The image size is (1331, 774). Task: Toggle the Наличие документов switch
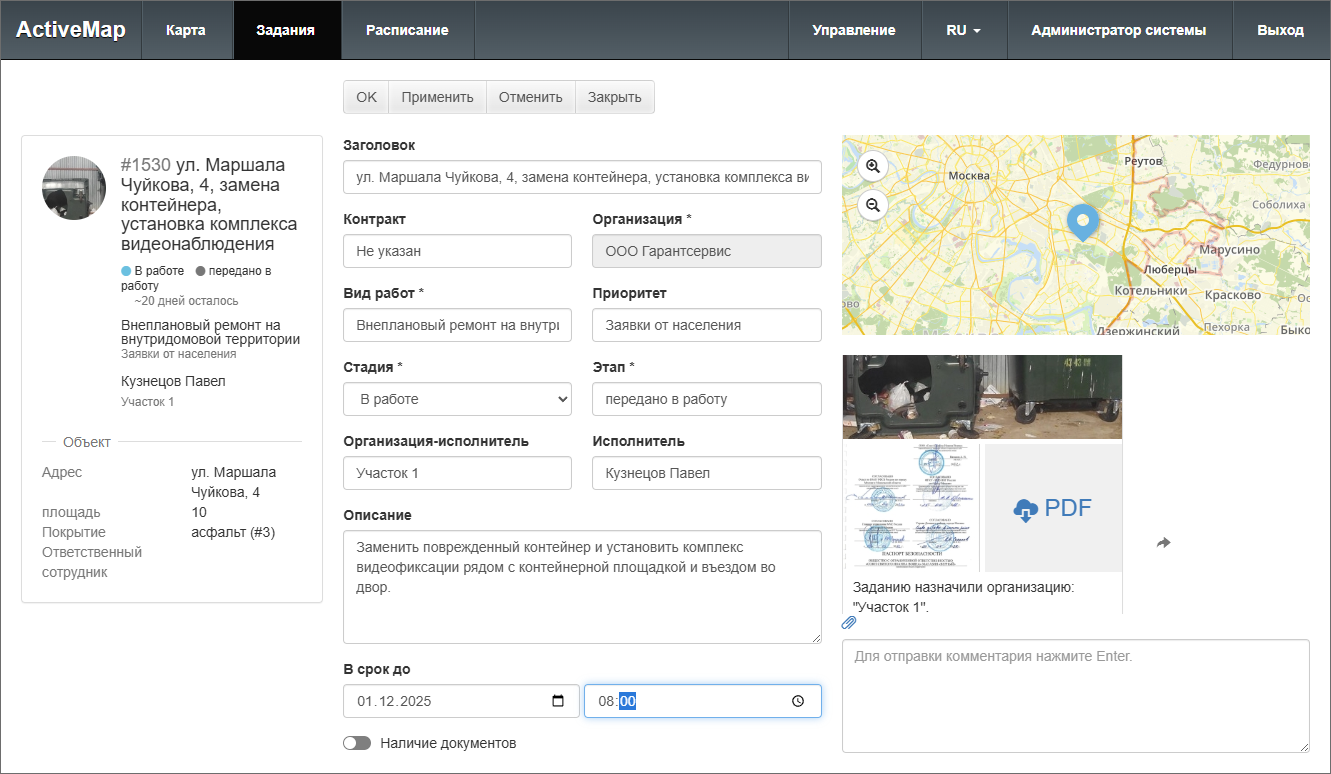357,743
